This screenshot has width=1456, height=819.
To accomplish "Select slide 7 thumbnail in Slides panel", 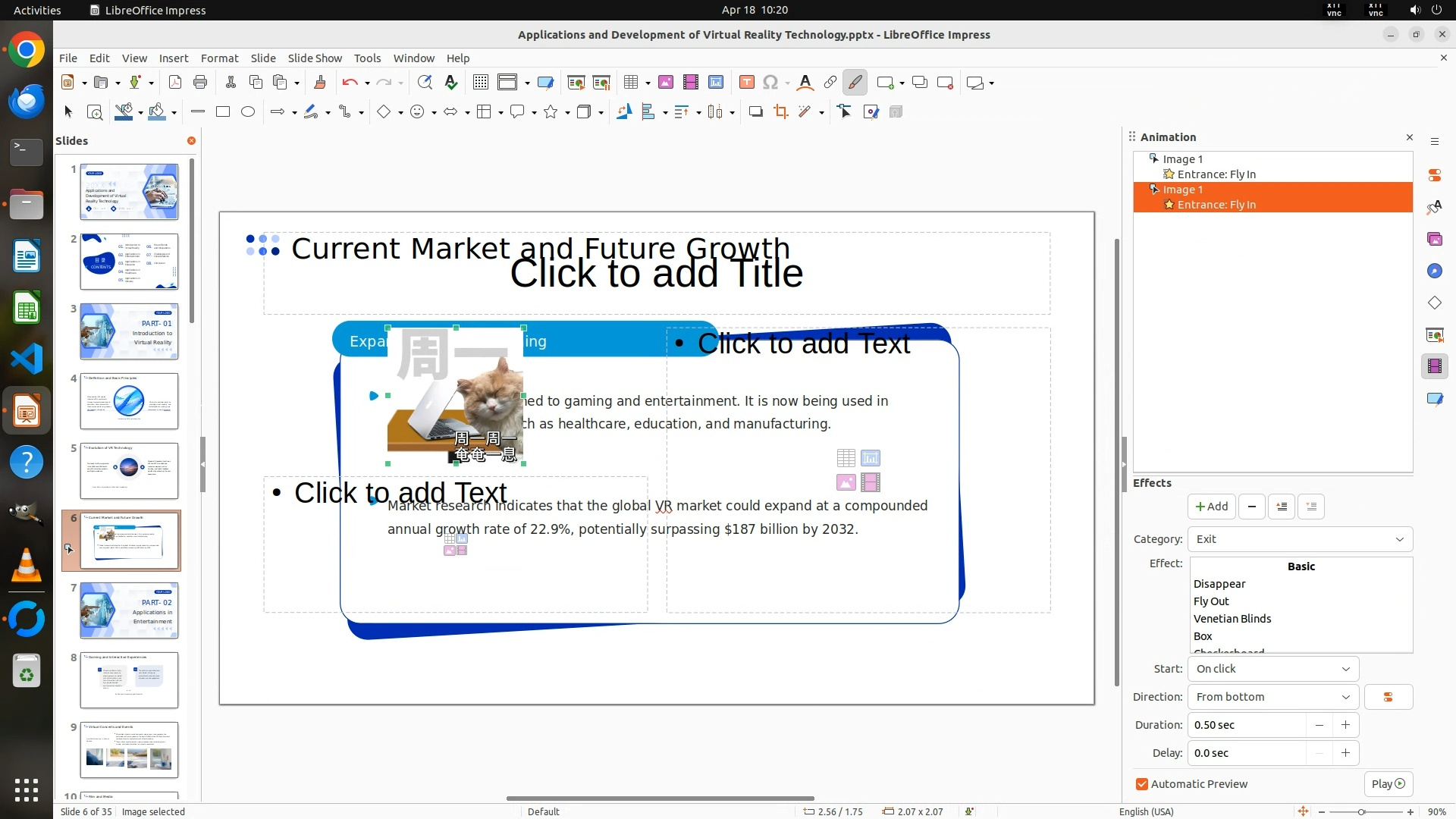I will (129, 610).
